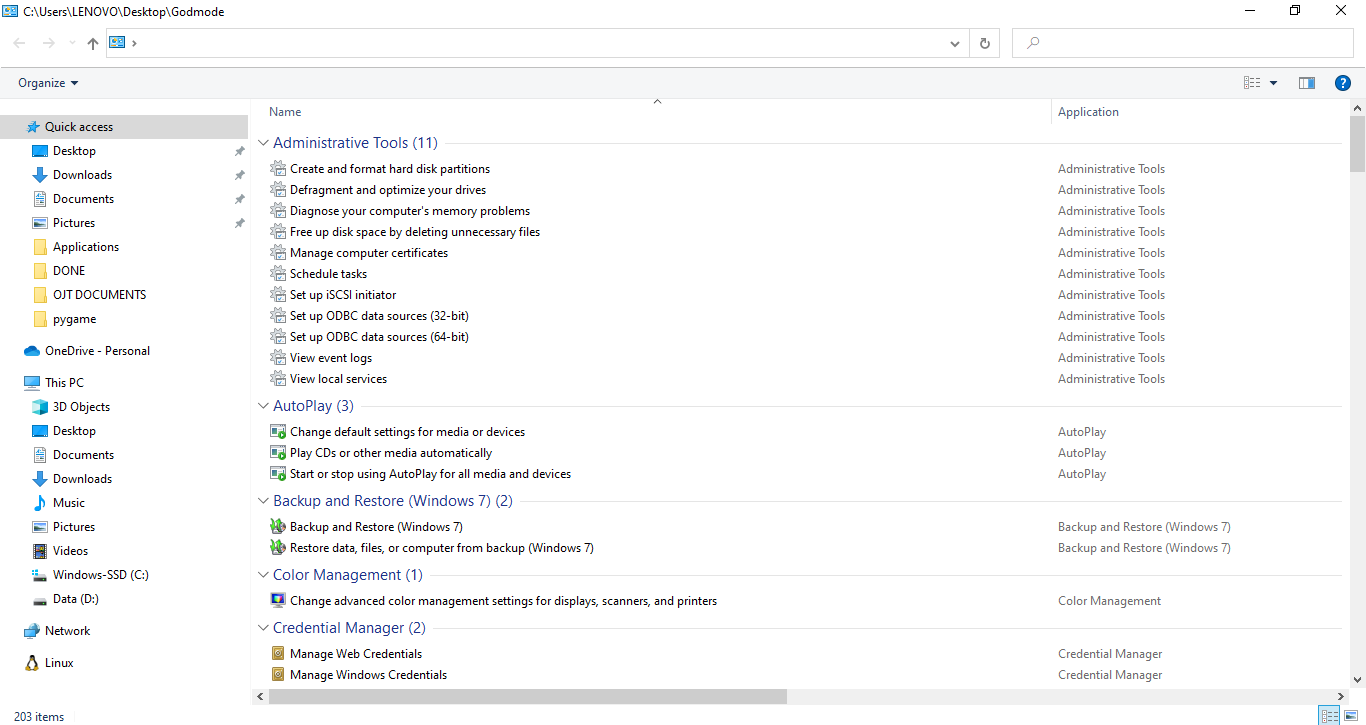Open Set up ODBC data sources (32-bit)
This screenshot has height=725, width=1366.
tap(379, 316)
